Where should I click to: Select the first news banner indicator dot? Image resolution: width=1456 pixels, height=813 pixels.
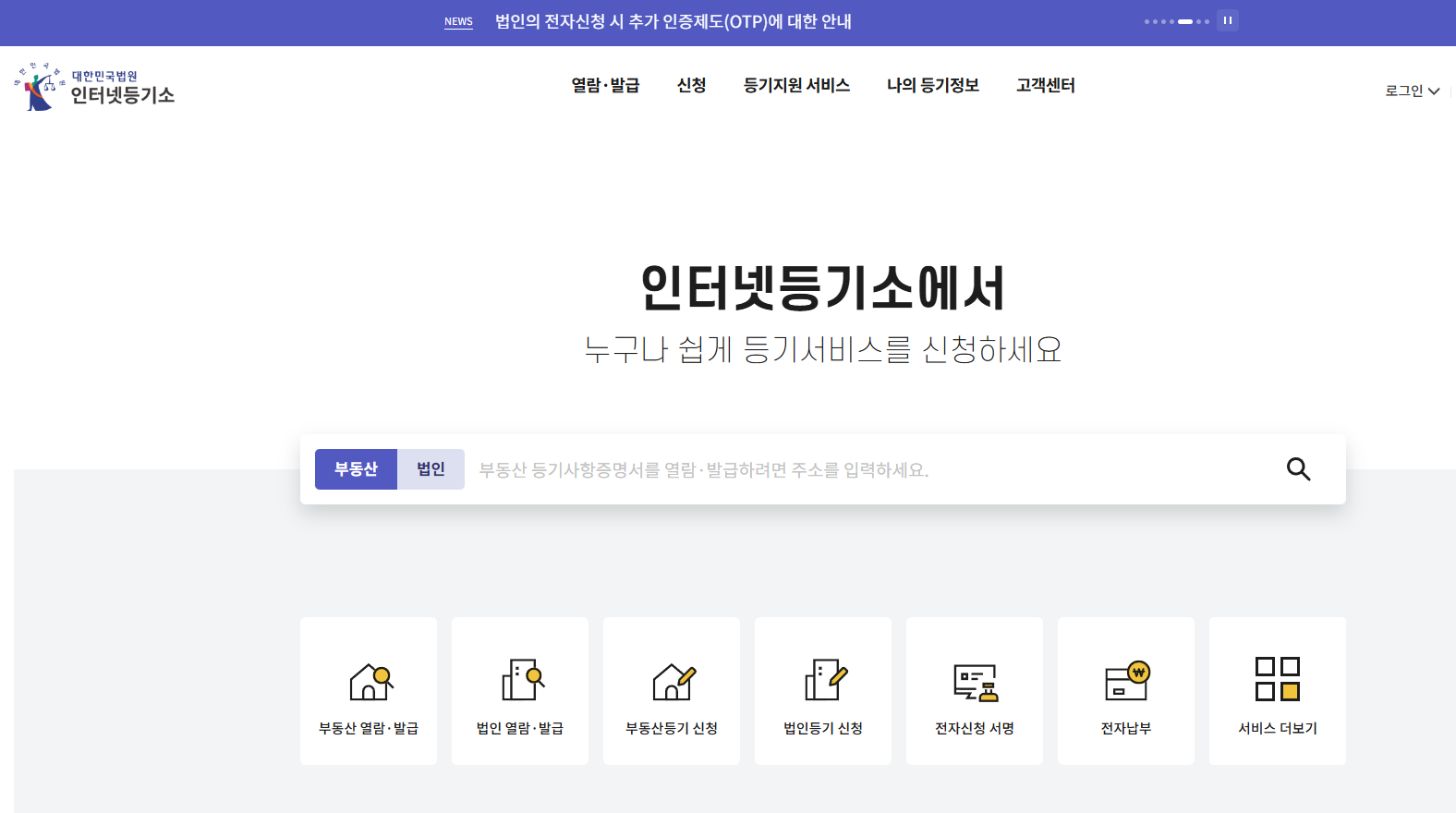click(1147, 21)
